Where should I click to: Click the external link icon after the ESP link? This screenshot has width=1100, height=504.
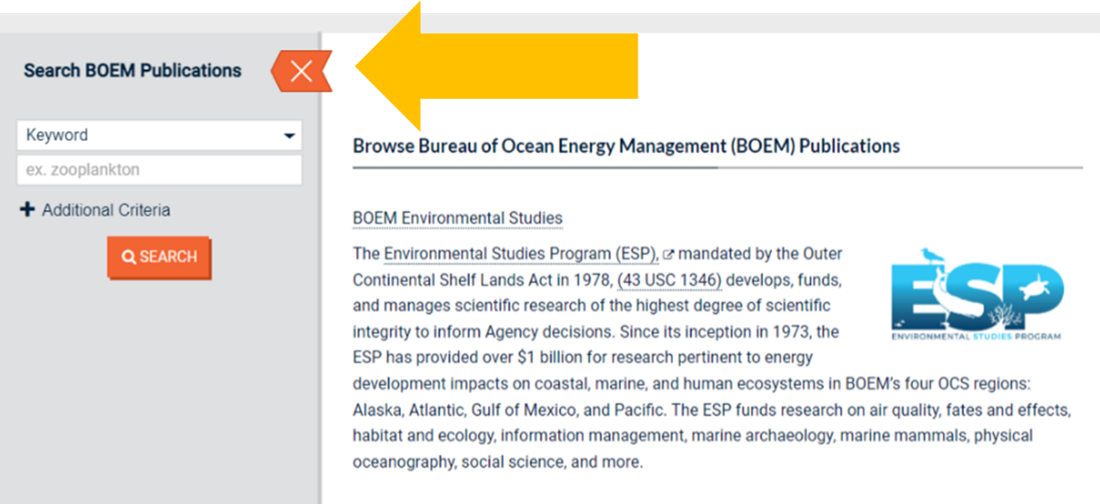pyautogui.click(x=668, y=253)
